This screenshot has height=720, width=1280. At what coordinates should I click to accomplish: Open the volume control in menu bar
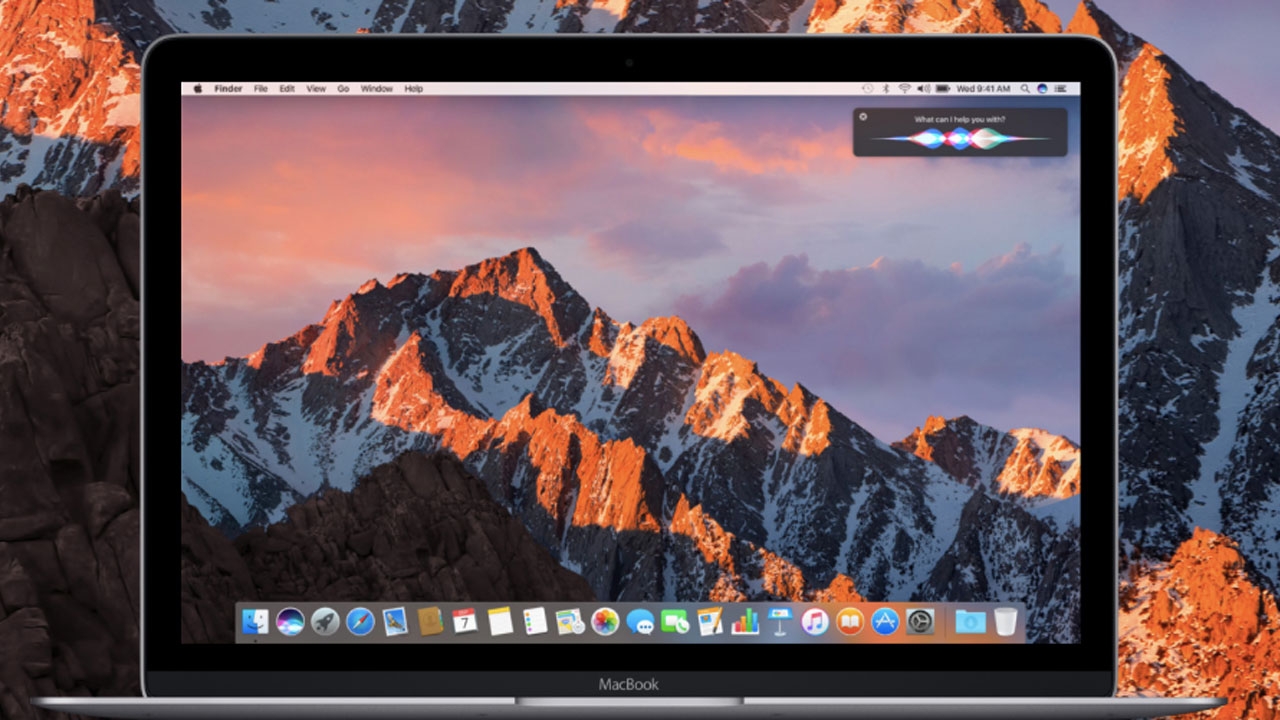coord(923,89)
